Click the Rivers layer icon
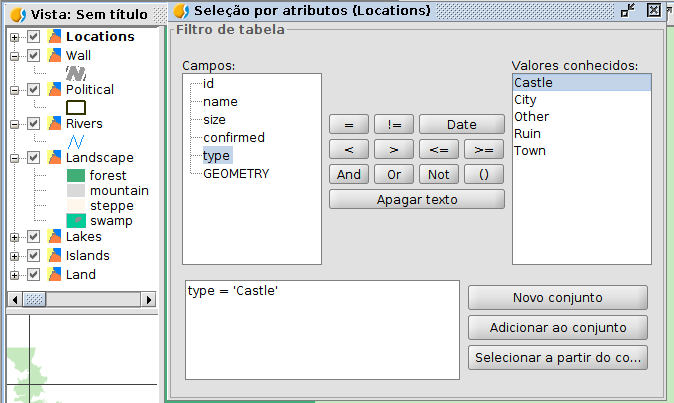 [x=54, y=124]
